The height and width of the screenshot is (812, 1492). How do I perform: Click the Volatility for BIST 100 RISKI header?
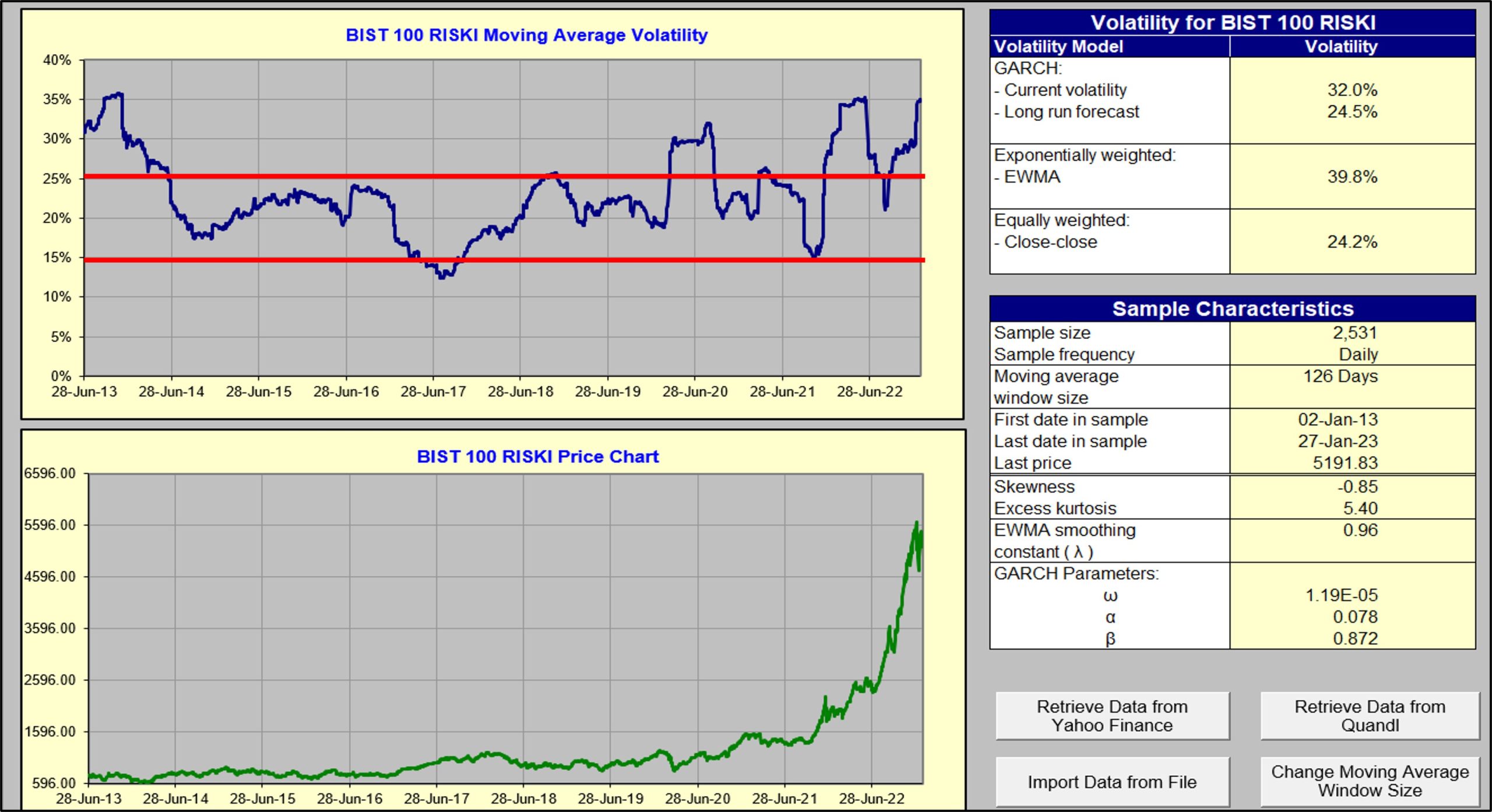coord(1233,23)
